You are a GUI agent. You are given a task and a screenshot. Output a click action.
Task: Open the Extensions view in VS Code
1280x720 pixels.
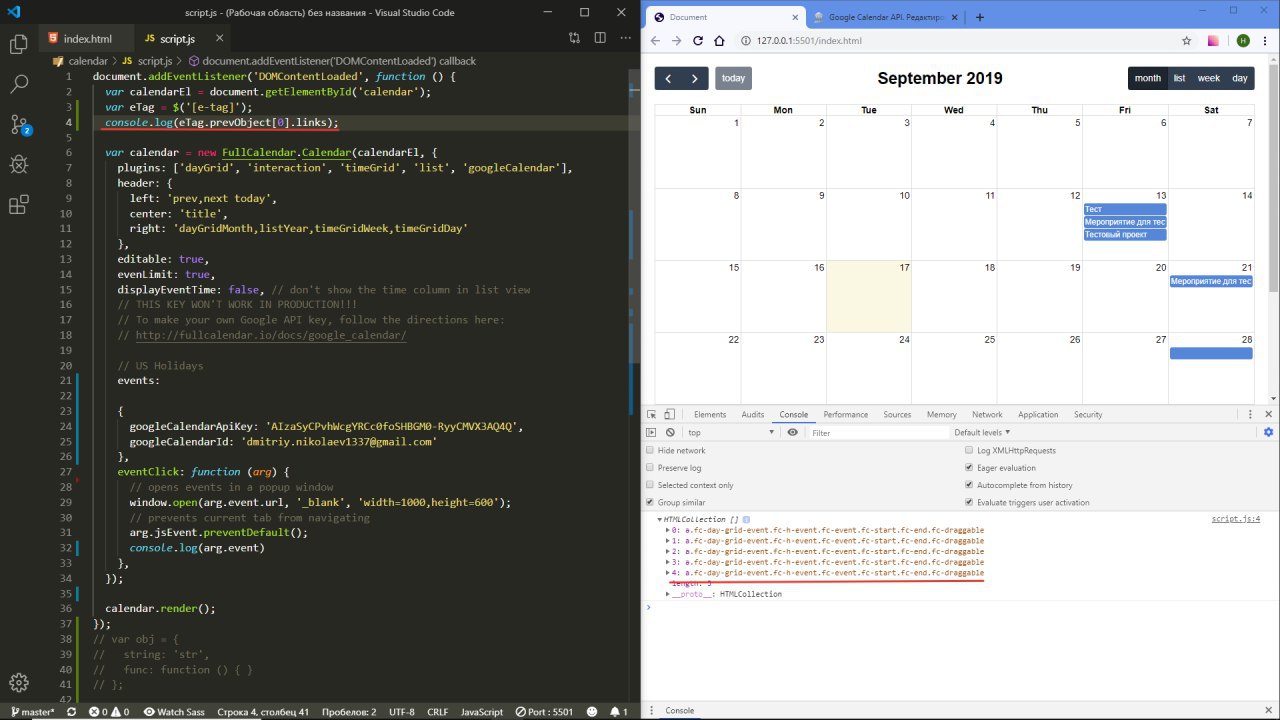(18, 205)
